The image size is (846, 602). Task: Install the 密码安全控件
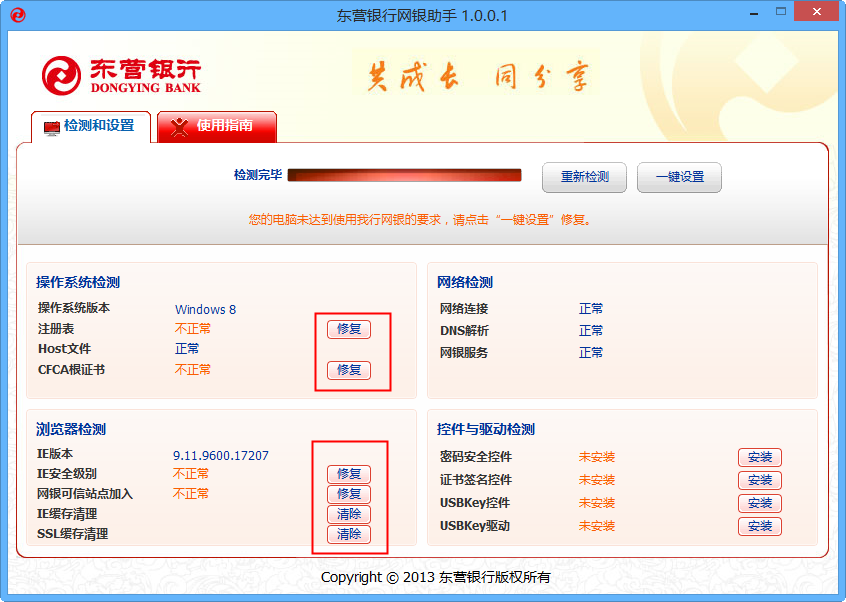coord(760,457)
